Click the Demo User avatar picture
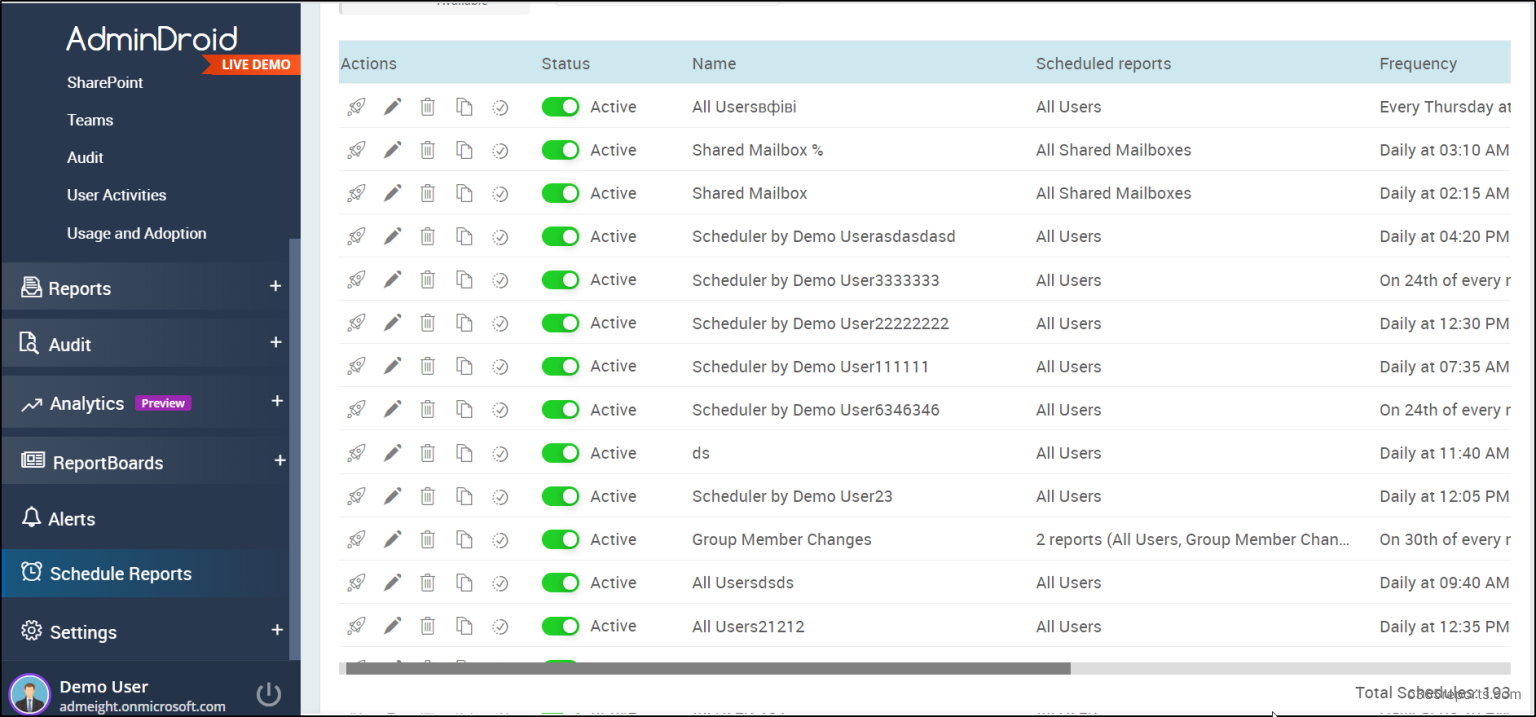 29,695
